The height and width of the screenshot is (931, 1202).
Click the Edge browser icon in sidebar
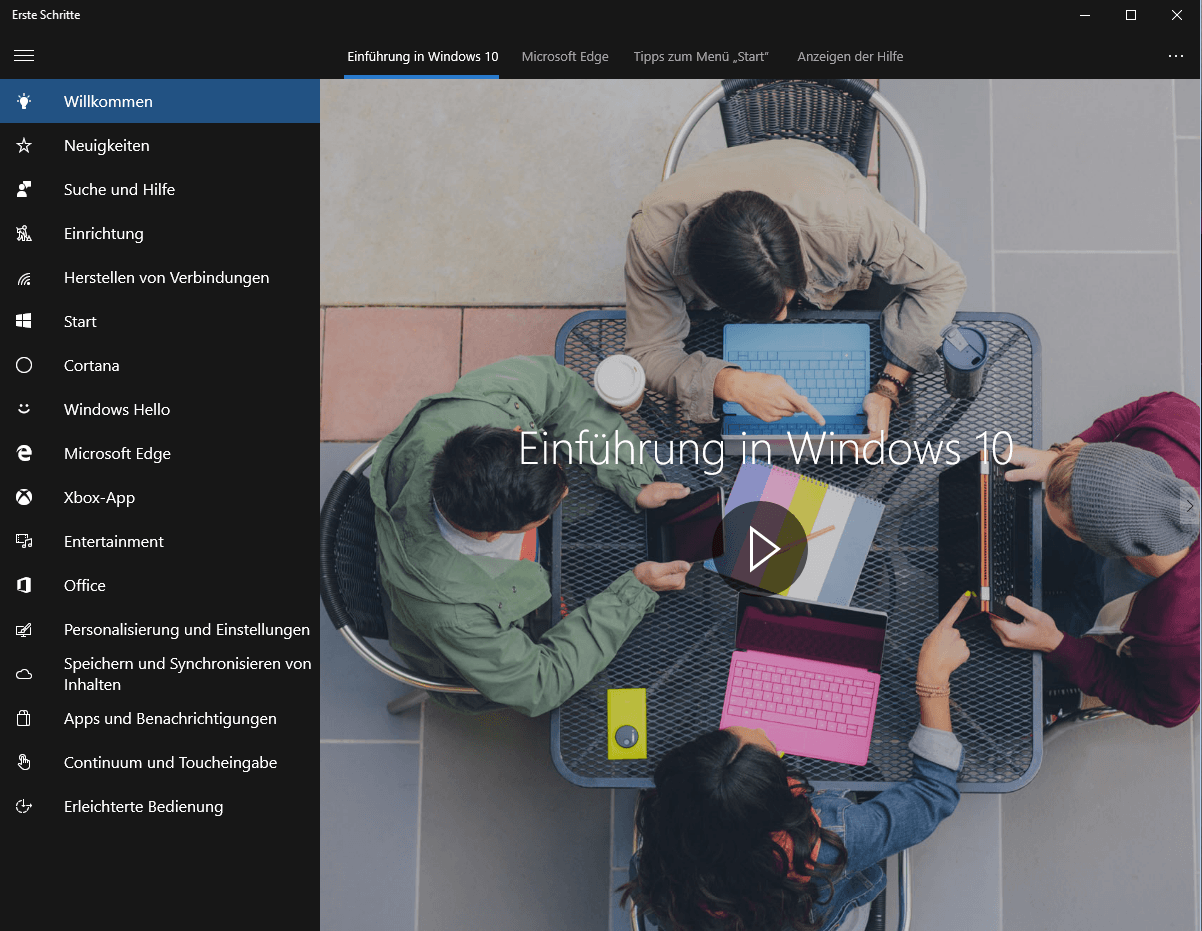click(24, 453)
